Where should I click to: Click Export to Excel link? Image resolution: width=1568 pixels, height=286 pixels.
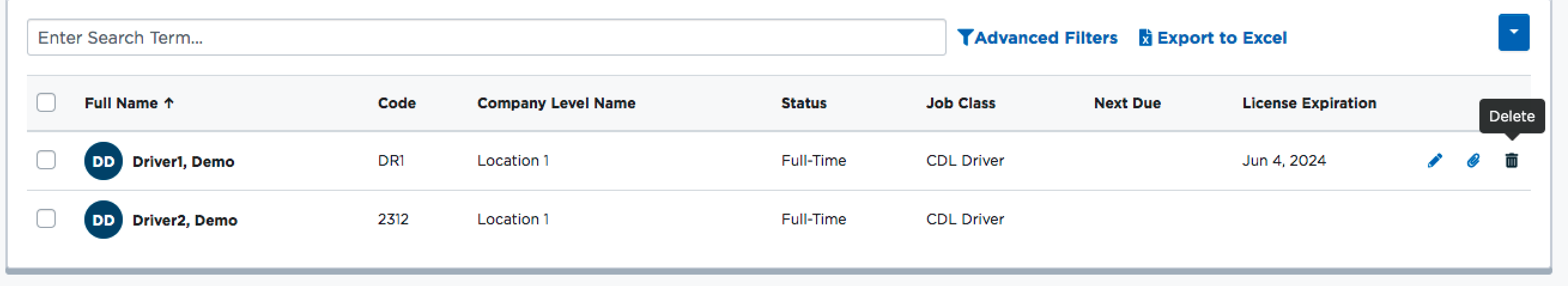tap(1222, 38)
